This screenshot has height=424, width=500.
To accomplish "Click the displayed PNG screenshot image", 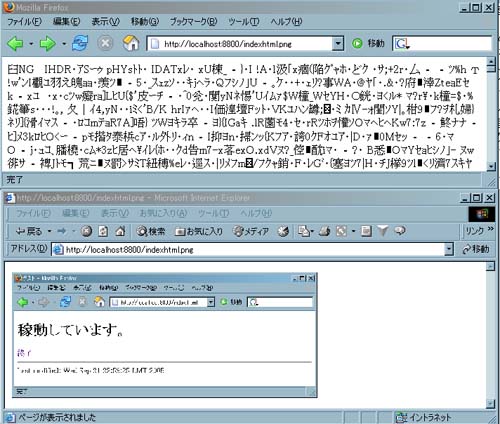I will [165, 335].
